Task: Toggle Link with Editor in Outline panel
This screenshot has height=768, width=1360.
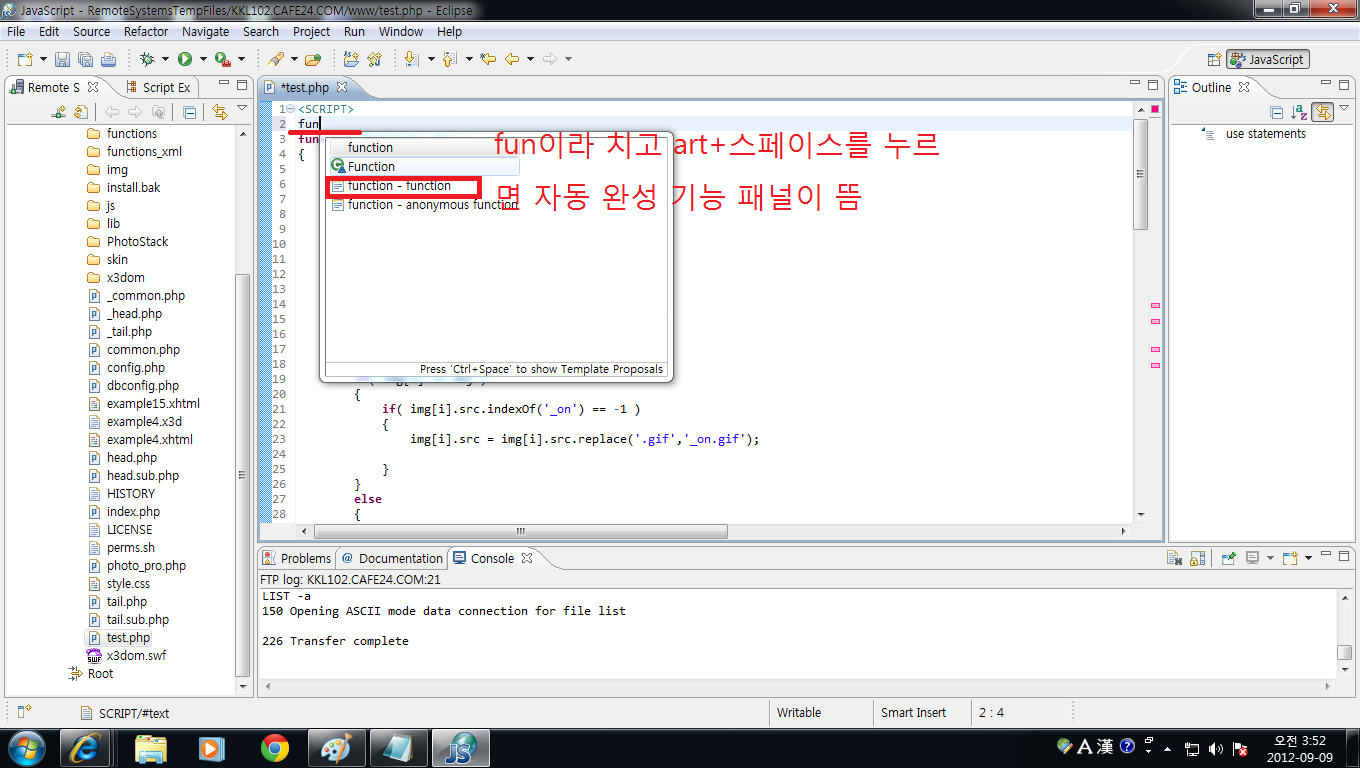Action: [x=1323, y=112]
